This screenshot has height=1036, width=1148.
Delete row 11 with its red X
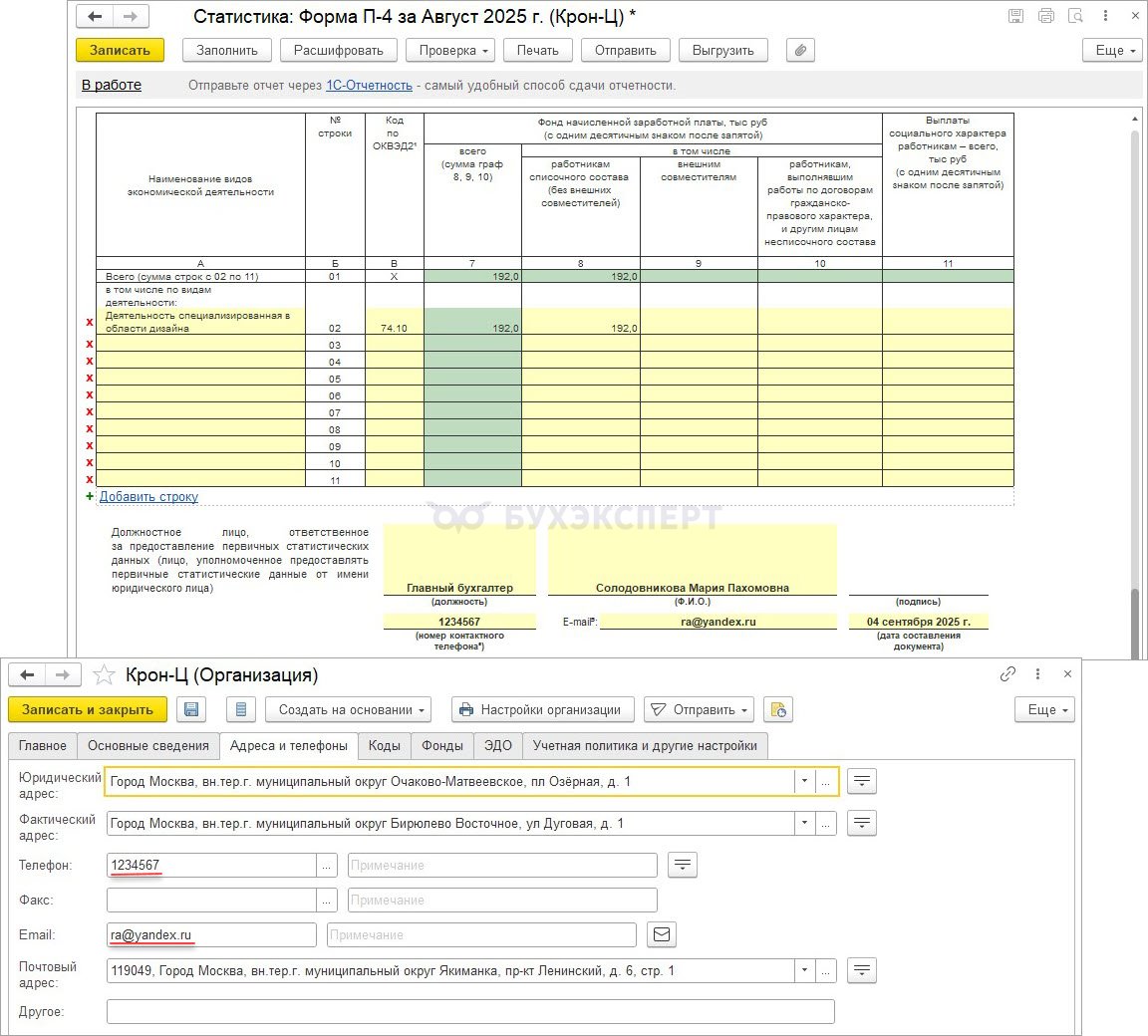click(x=90, y=480)
